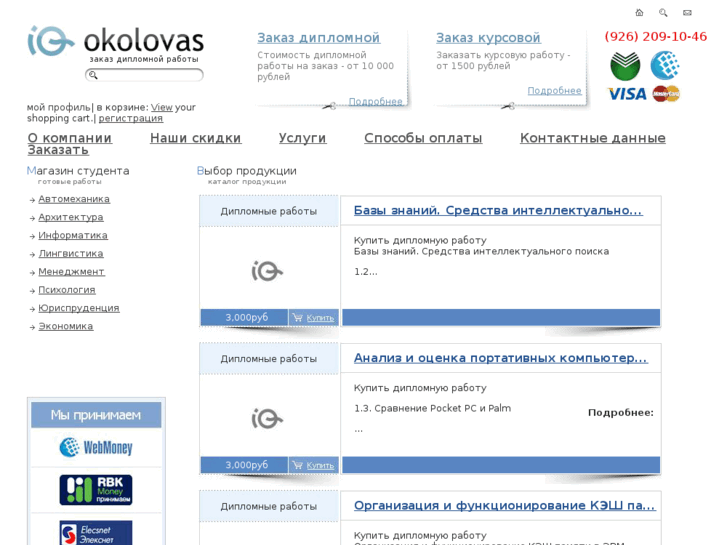Click the RBK Money banner
Image resolution: width=727 pixels, height=545 pixels.
(96, 490)
